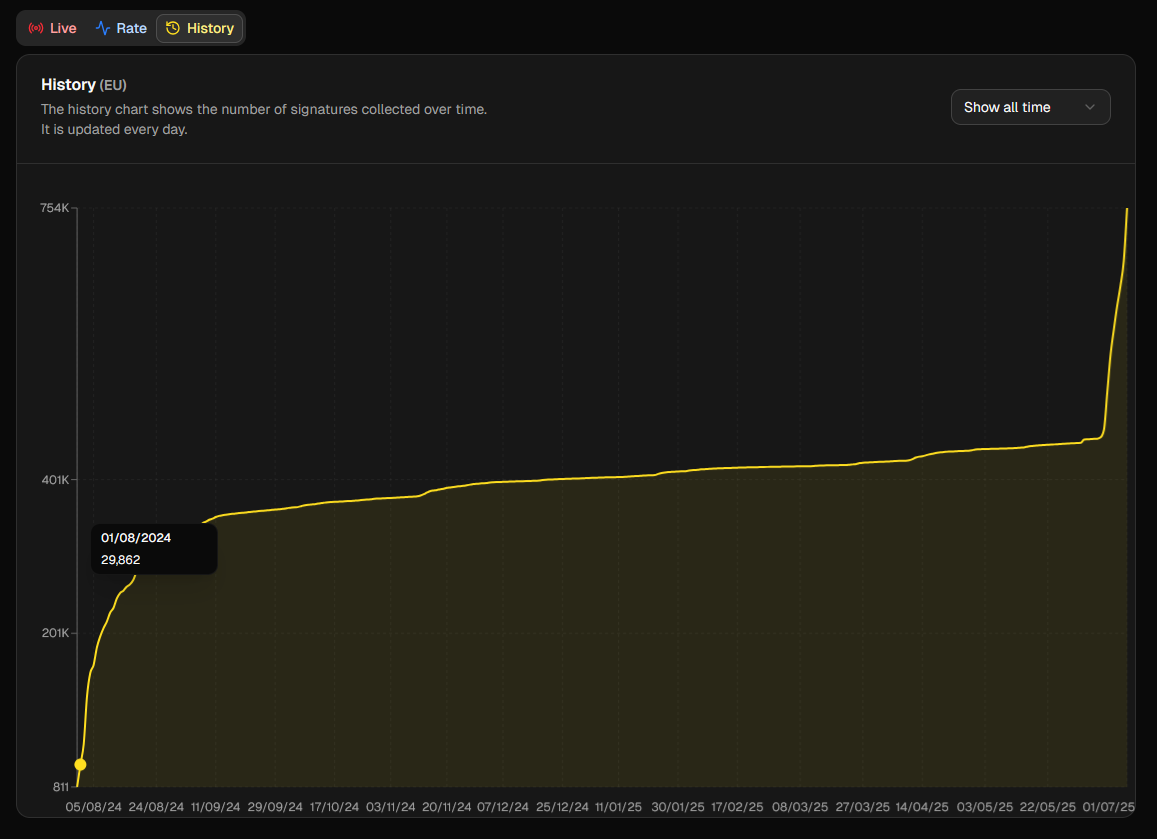Open the Show all time dropdown
The image size is (1157, 839).
coord(1030,107)
